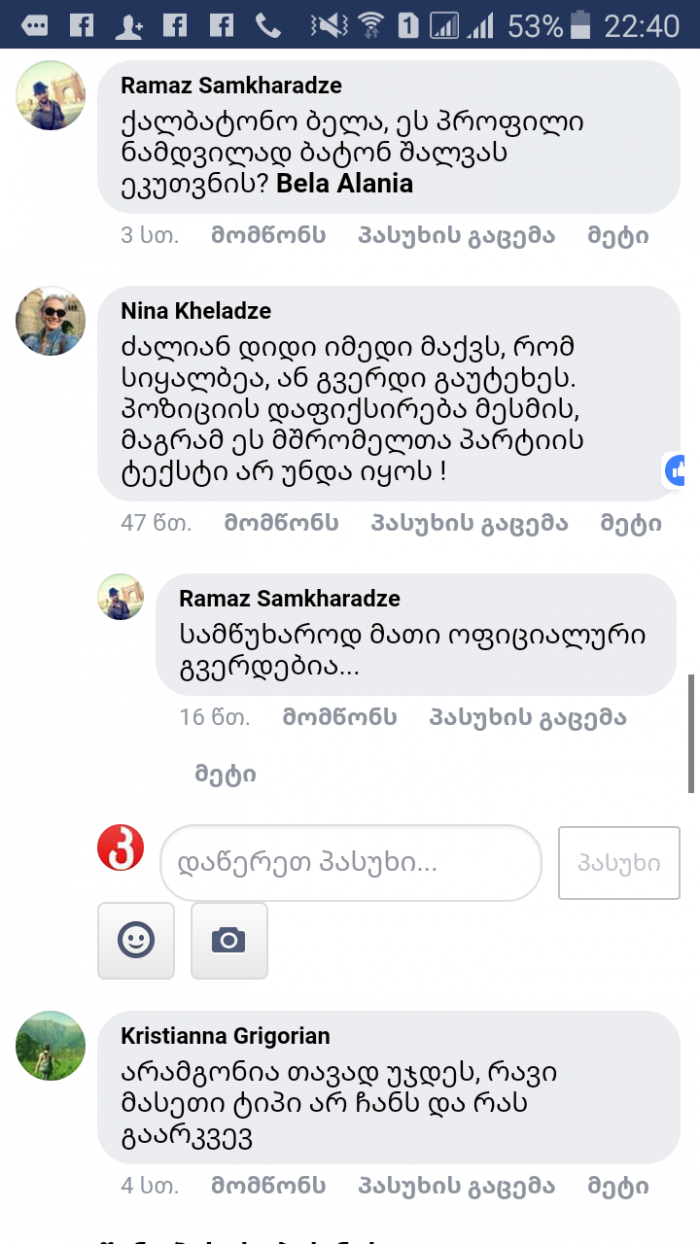Viewport: 700px width, 1244px height.
Task: Tap the missed call phone icon notification
Action: [x=269, y=25]
